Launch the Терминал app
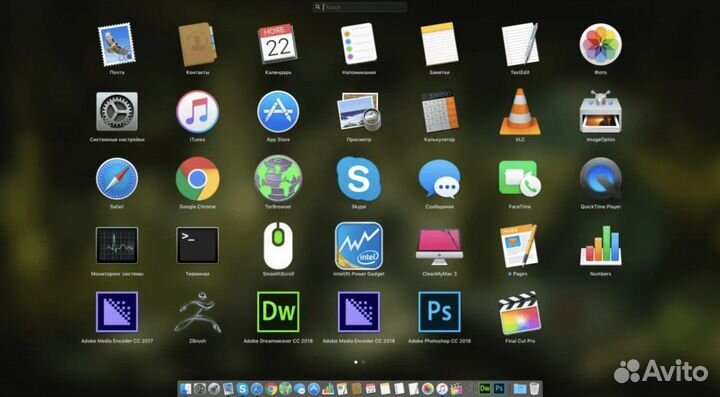 point(197,245)
